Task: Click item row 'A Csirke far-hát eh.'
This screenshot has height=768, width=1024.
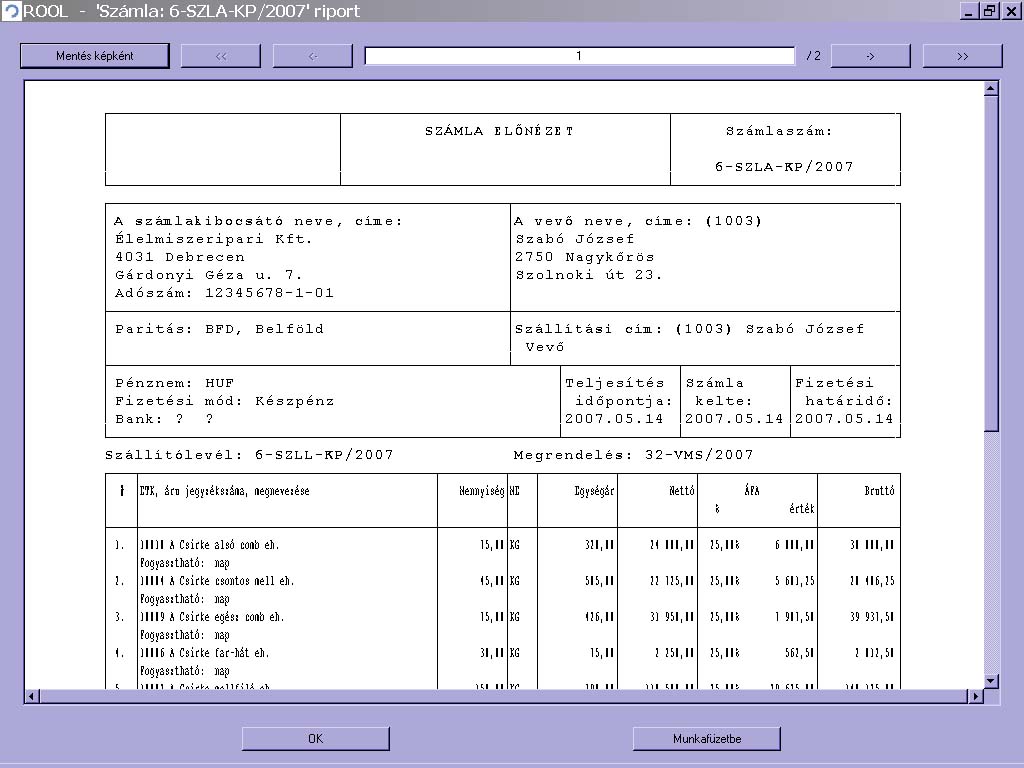Action: click(503, 652)
